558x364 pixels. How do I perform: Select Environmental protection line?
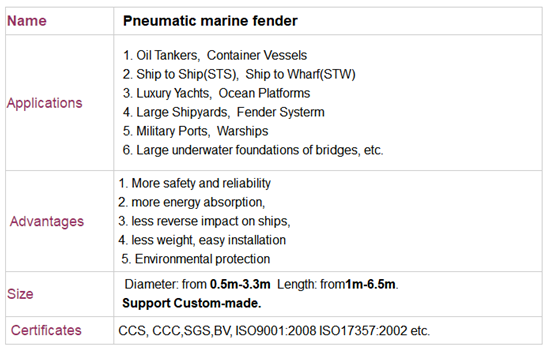pos(195,259)
